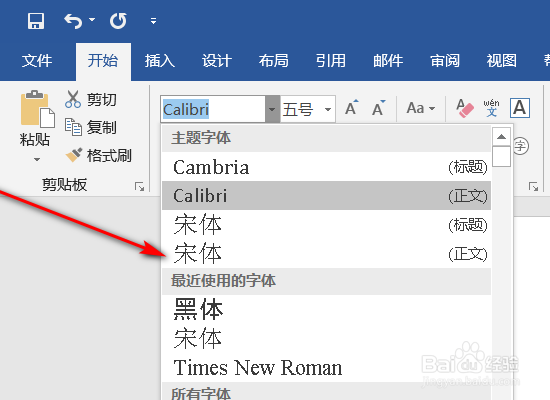Click the 剪切 scissors button
This screenshot has height=400, width=550.
pos(90,100)
